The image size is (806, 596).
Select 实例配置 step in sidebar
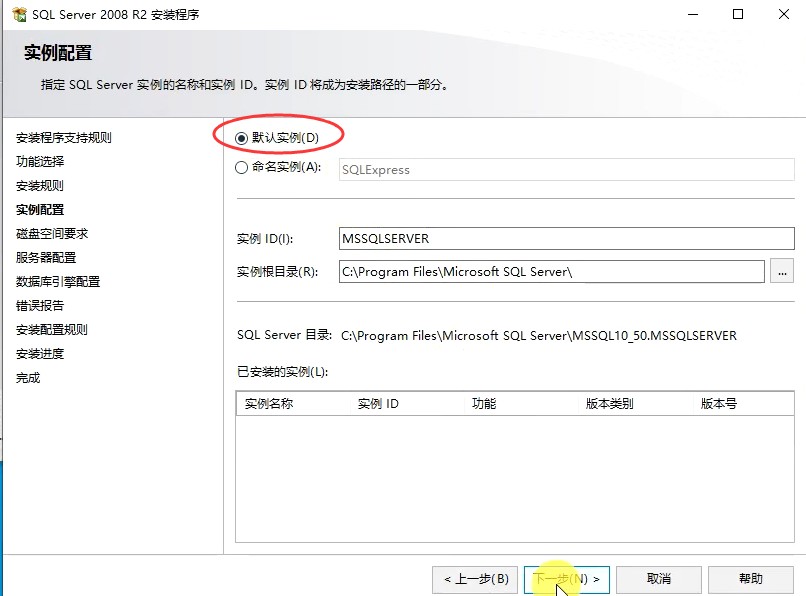40,210
